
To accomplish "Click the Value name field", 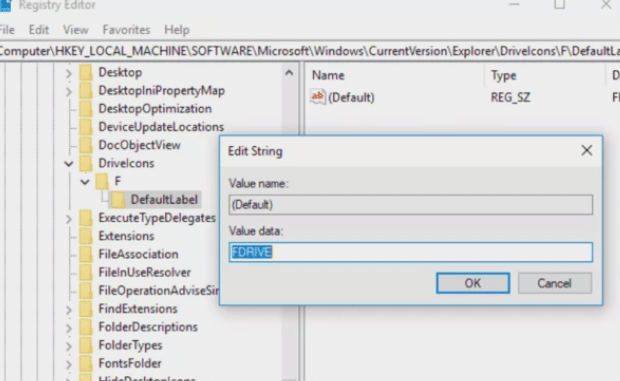I will pos(410,205).
